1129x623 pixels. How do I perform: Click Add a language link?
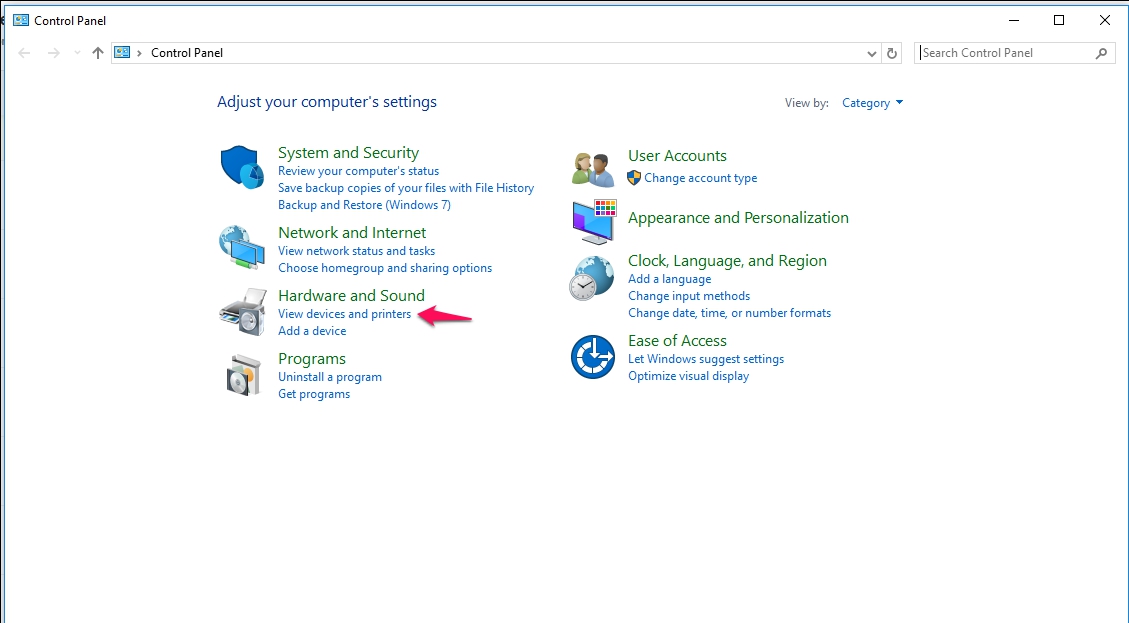point(670,279)
